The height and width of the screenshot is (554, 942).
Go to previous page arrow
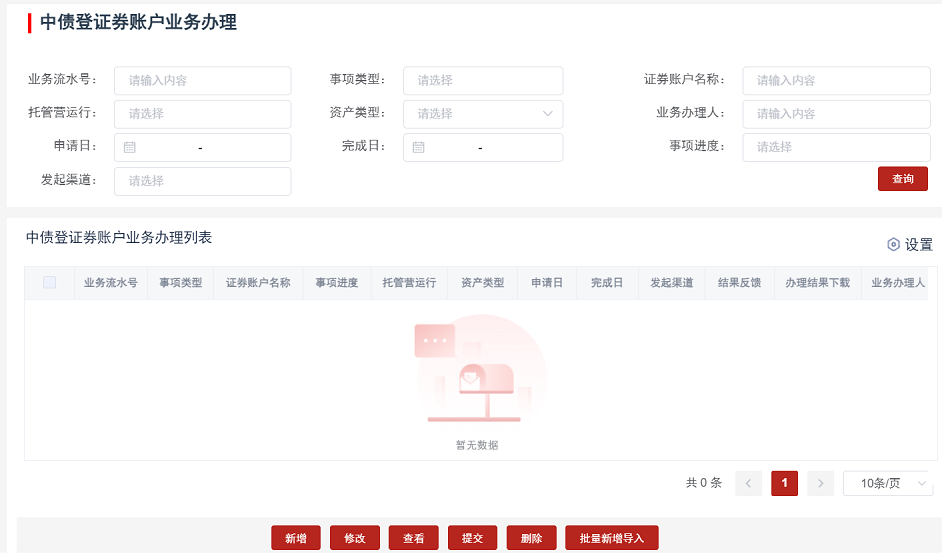click(x=748, y=484)
